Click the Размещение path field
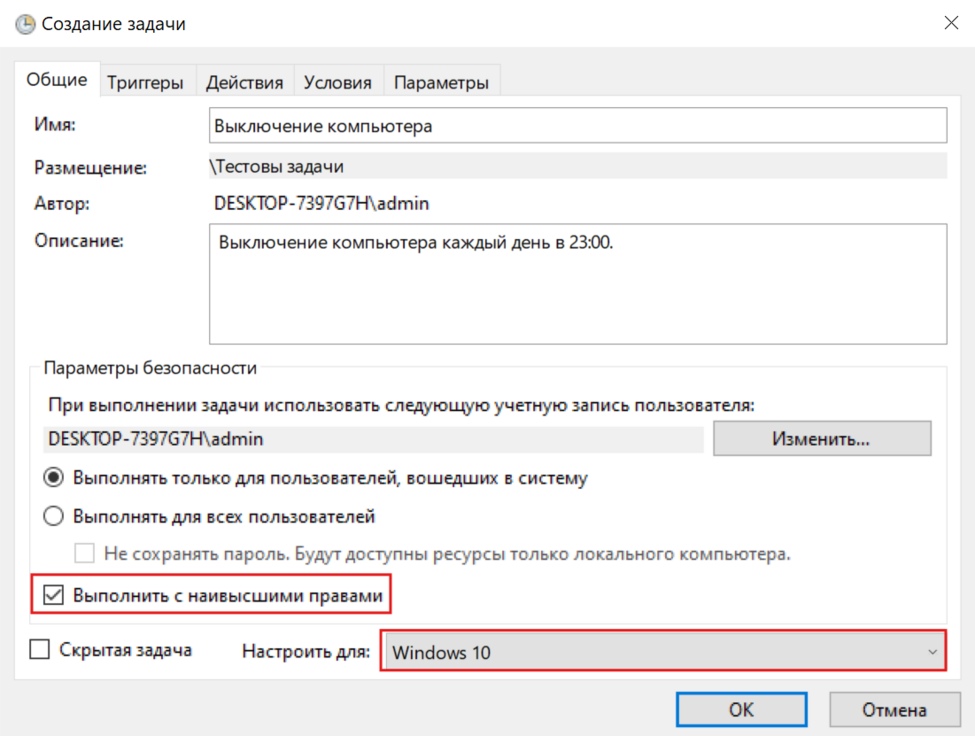 (x=577, y=166)
